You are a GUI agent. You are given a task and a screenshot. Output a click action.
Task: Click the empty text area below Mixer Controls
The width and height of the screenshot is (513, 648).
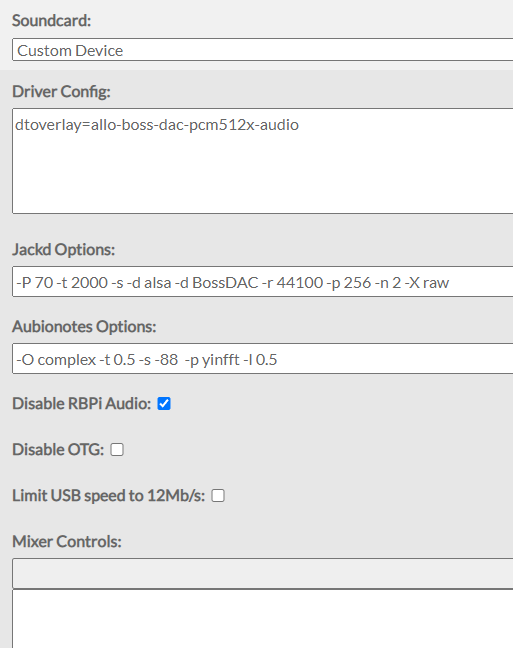click(263, 619)
